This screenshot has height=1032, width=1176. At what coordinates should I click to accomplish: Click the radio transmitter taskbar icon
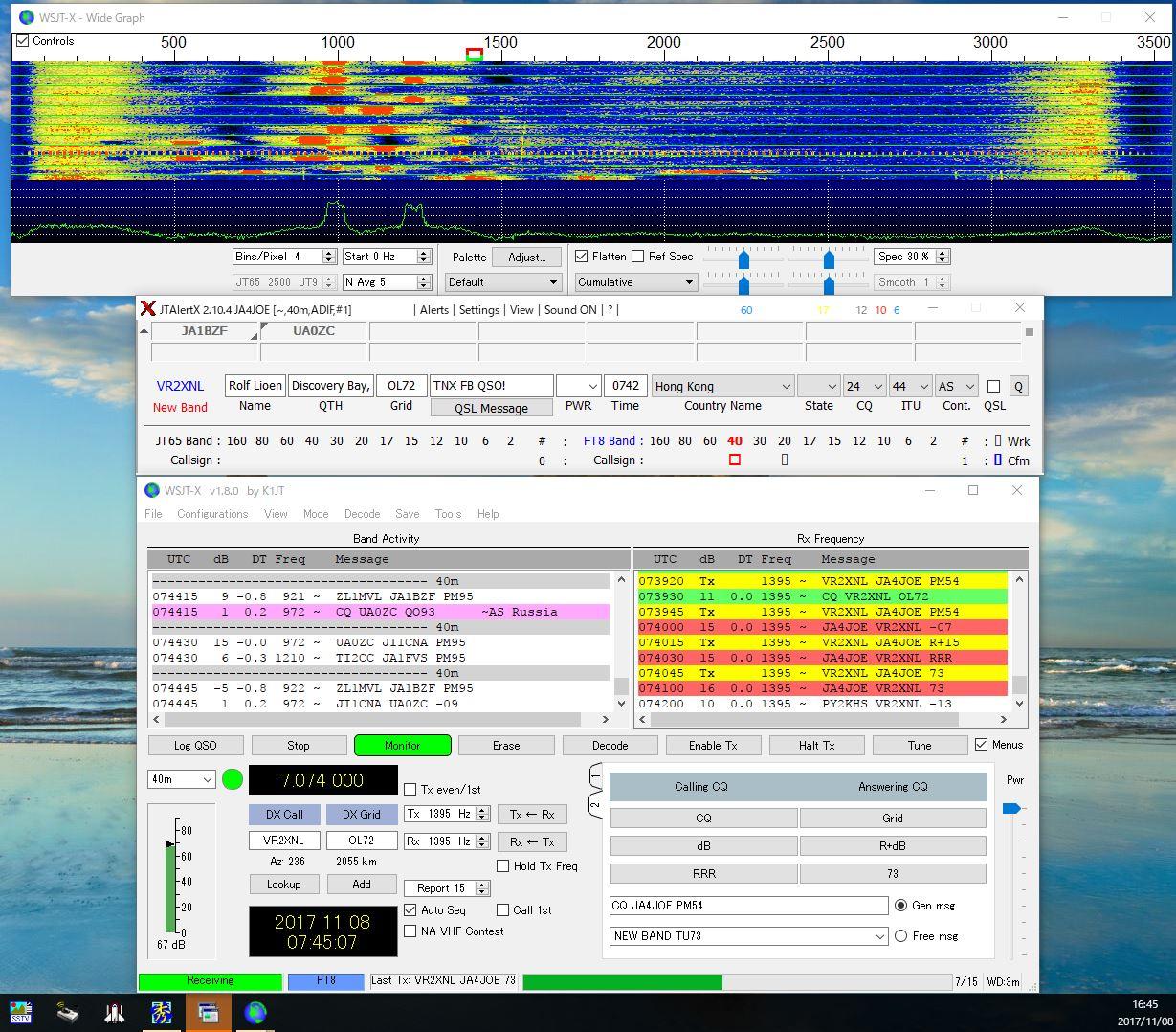67,1012
